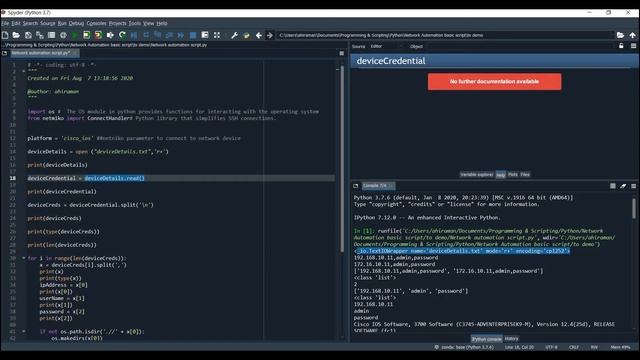
Task: Open the PYTHONPATH manager icon
Action: [246, 35]
